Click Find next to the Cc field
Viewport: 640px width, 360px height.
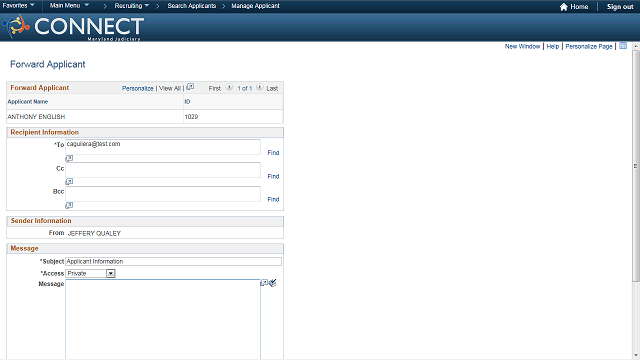(x=273, y=176)
